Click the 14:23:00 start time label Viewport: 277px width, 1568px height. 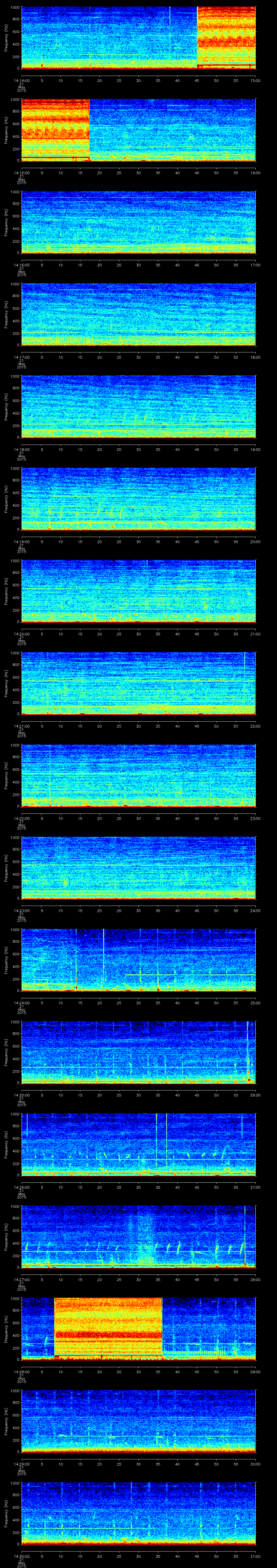coord(21,910)
